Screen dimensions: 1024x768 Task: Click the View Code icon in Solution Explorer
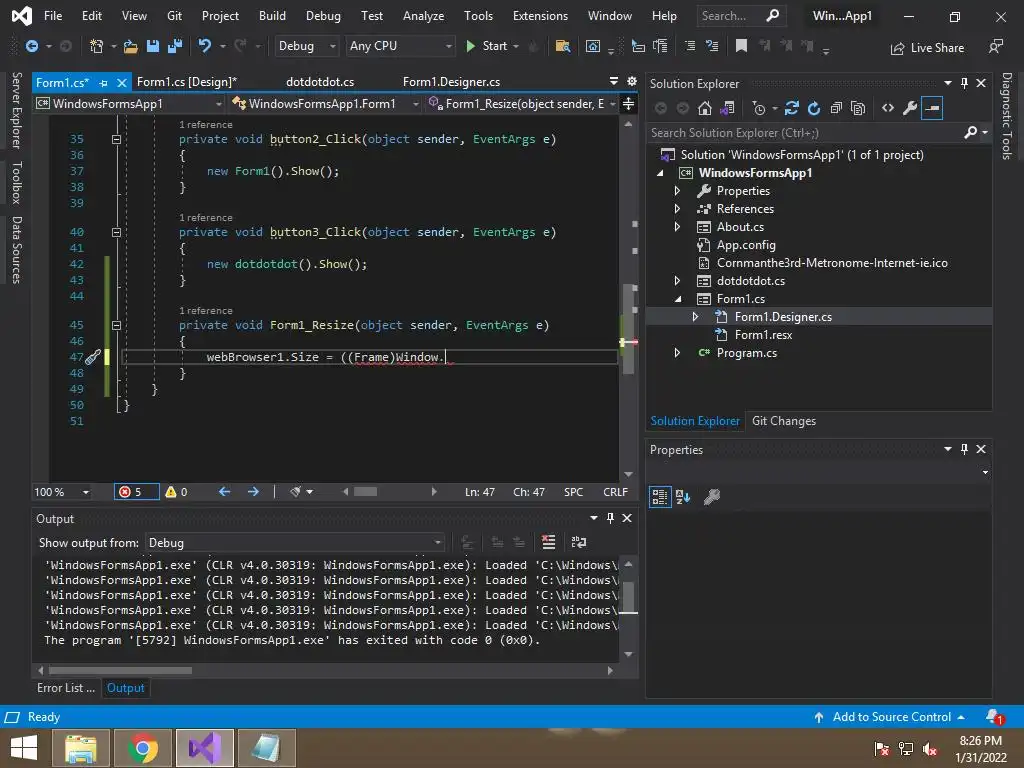tap(888, 108)
